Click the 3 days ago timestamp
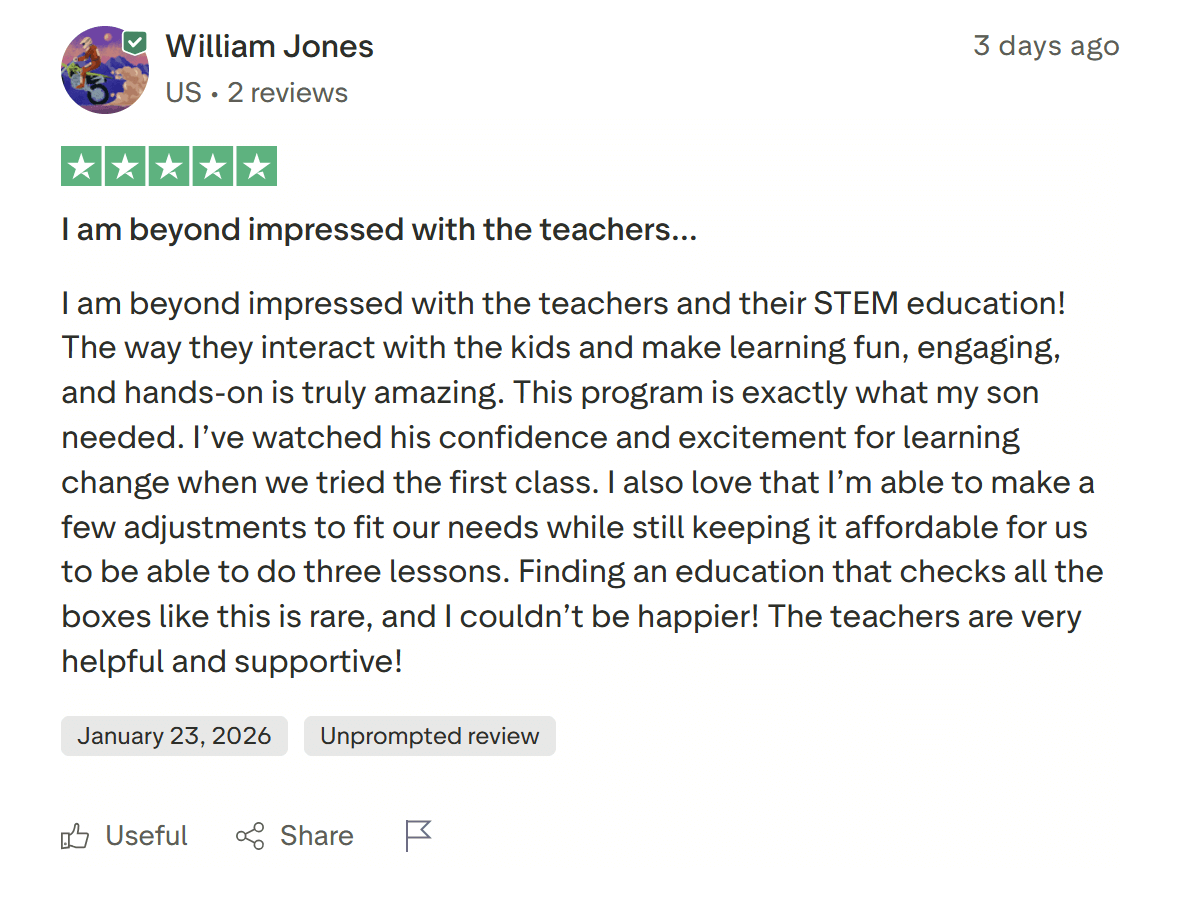Screen dimensions: 1177x901 (x=1046, y=45)
